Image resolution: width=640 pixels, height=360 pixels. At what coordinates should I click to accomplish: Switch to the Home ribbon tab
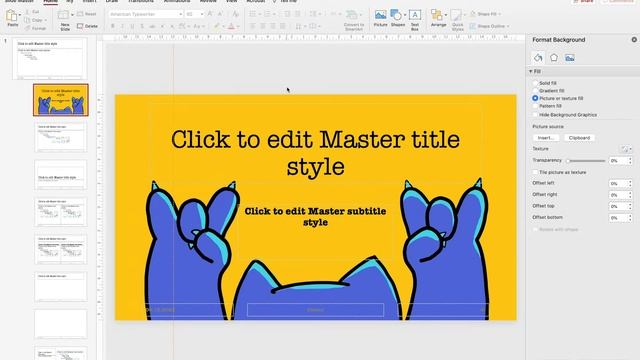[51, 1]
